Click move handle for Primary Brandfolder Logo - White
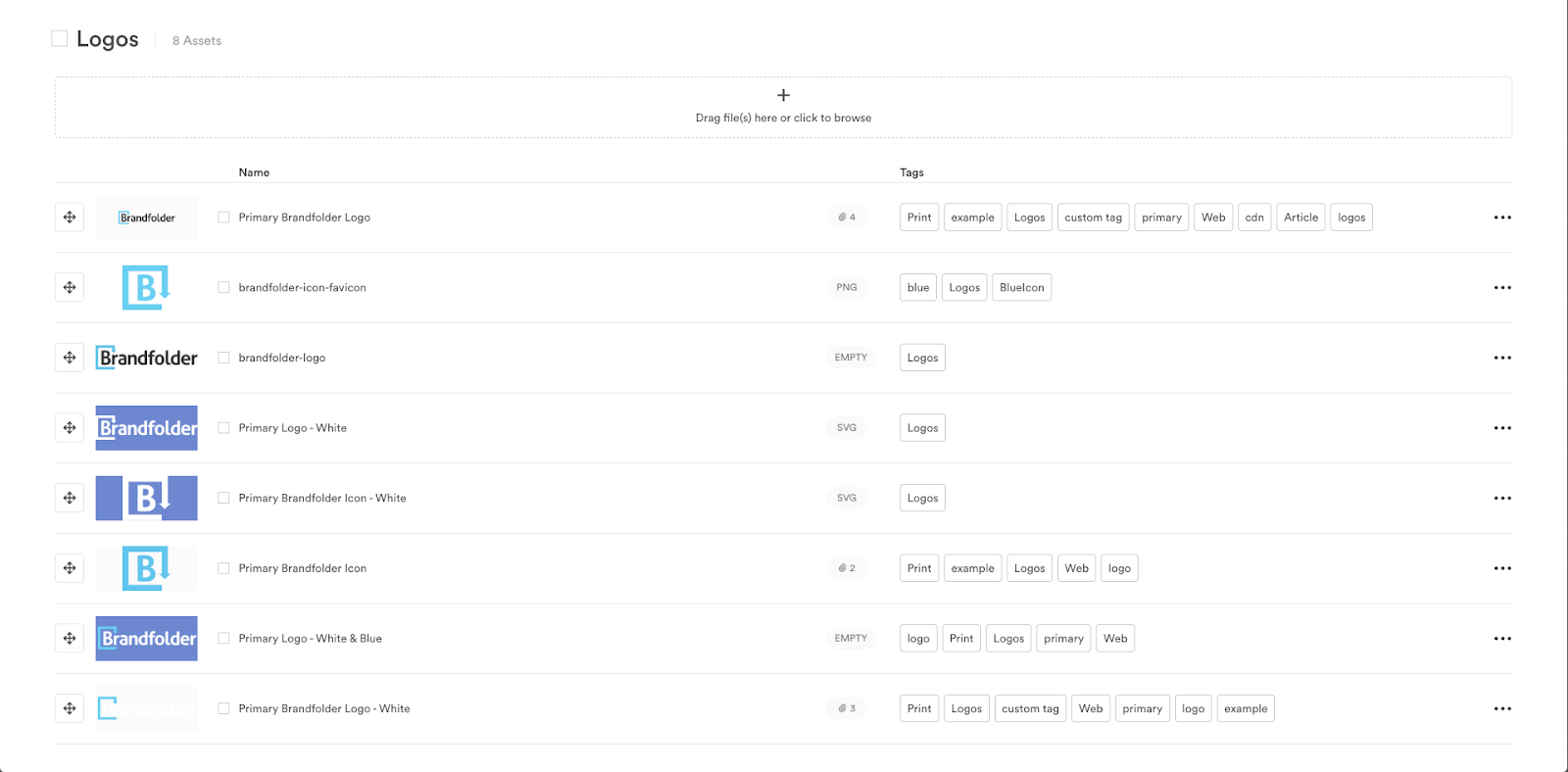Viewport: 1568px width, 772px height. (x=70, y=708)
